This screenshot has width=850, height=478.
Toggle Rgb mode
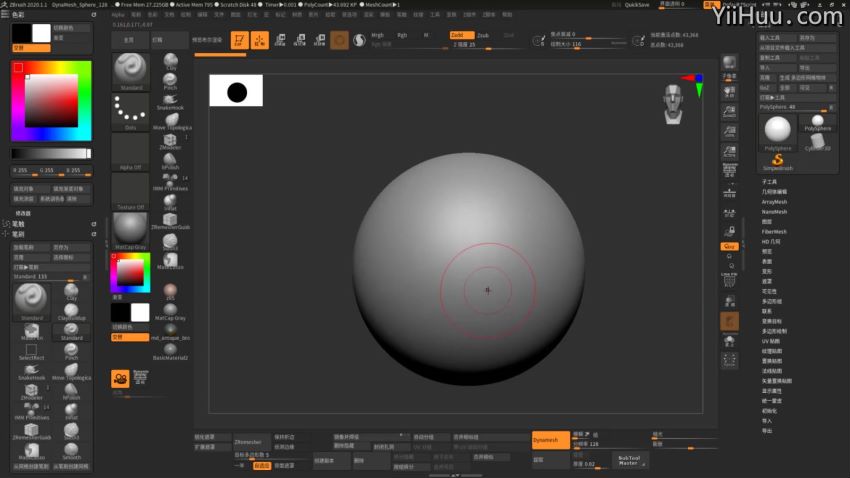[x=402, y=35]
